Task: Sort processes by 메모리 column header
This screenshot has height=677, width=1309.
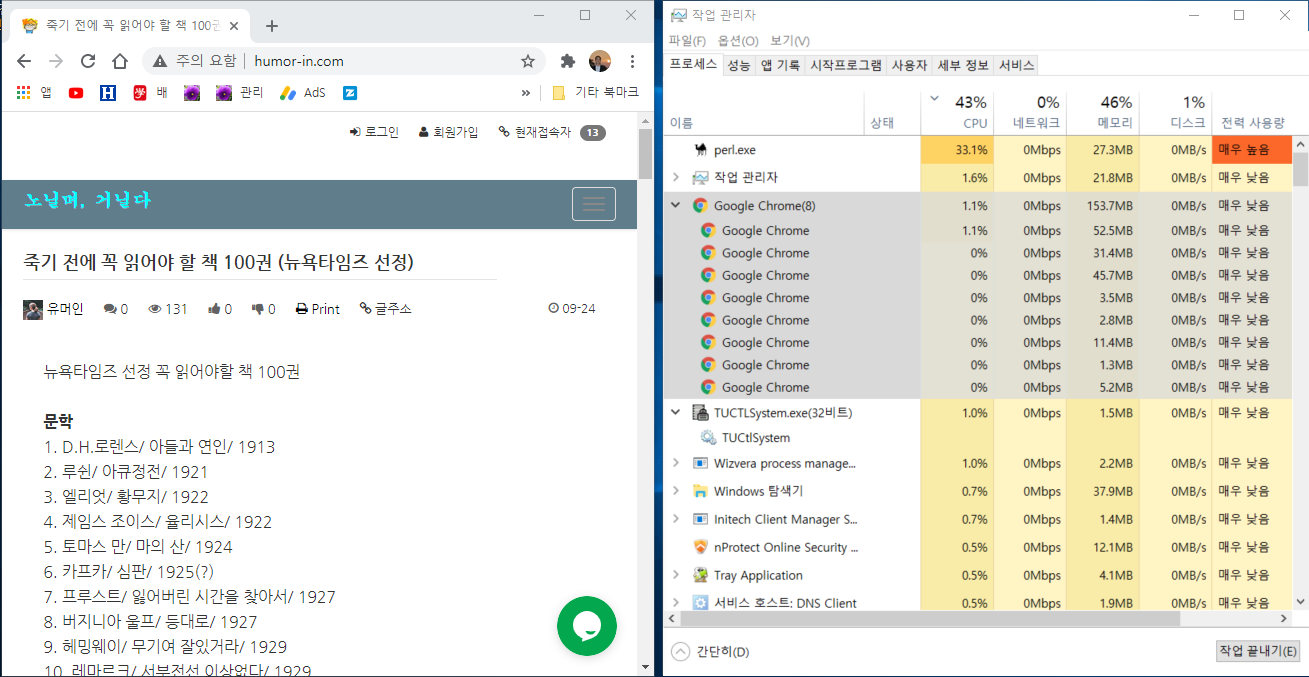Action: pyautogui.click(x=1102, y=112)
